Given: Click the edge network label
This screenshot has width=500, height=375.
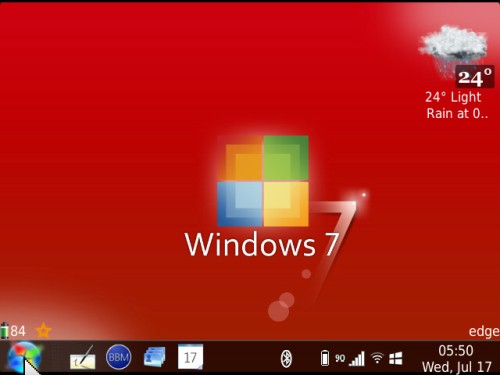Looking at the screenshot, I should coord(484,331).
